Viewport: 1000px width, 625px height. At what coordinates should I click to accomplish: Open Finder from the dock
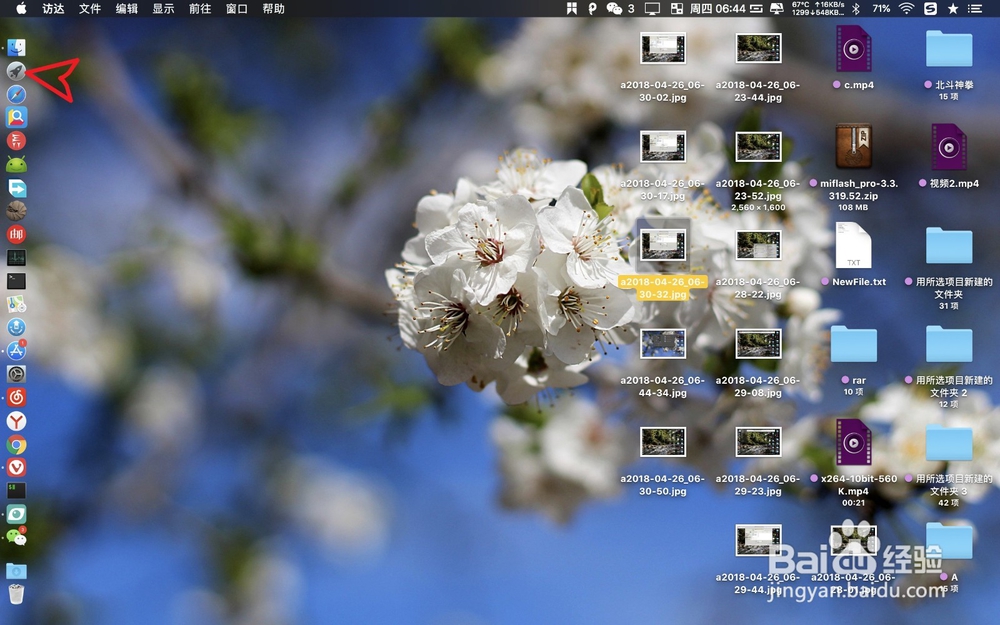coord(17,48)
